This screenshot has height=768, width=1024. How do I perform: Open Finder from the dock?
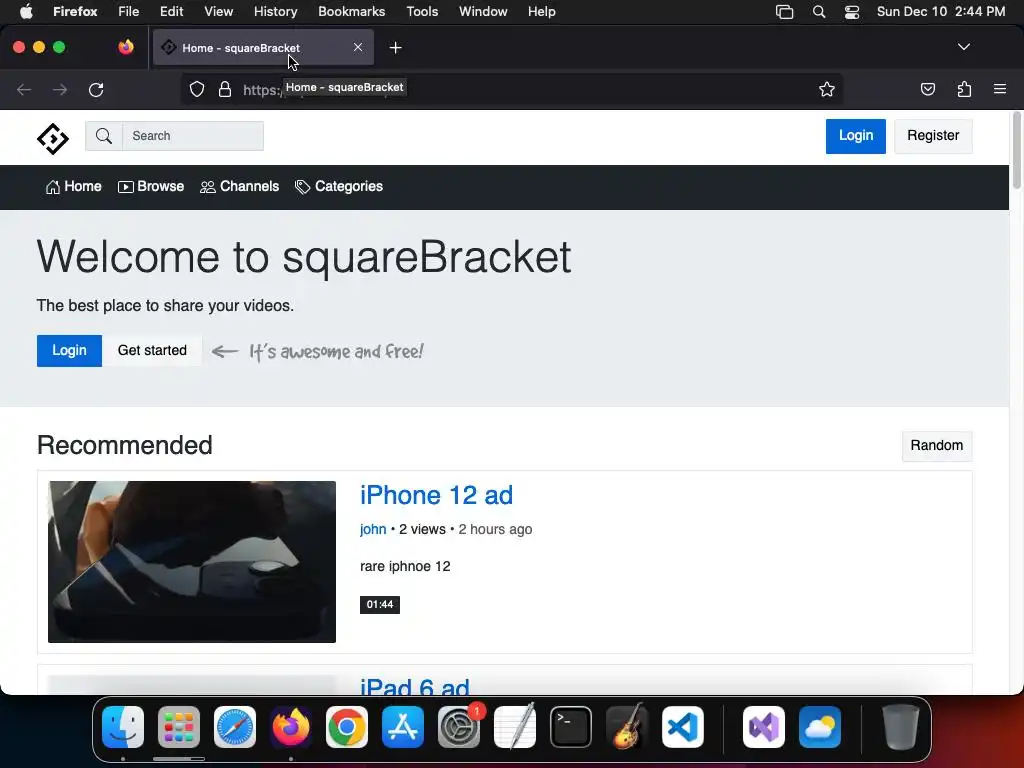coord(123,727)
